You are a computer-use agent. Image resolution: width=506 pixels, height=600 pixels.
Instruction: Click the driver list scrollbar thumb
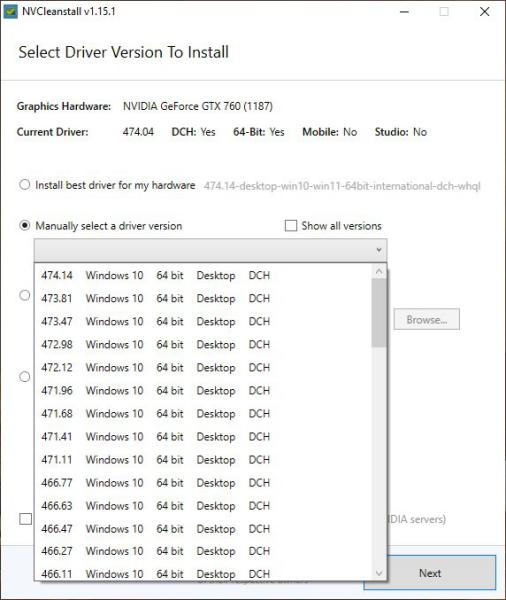379,313
